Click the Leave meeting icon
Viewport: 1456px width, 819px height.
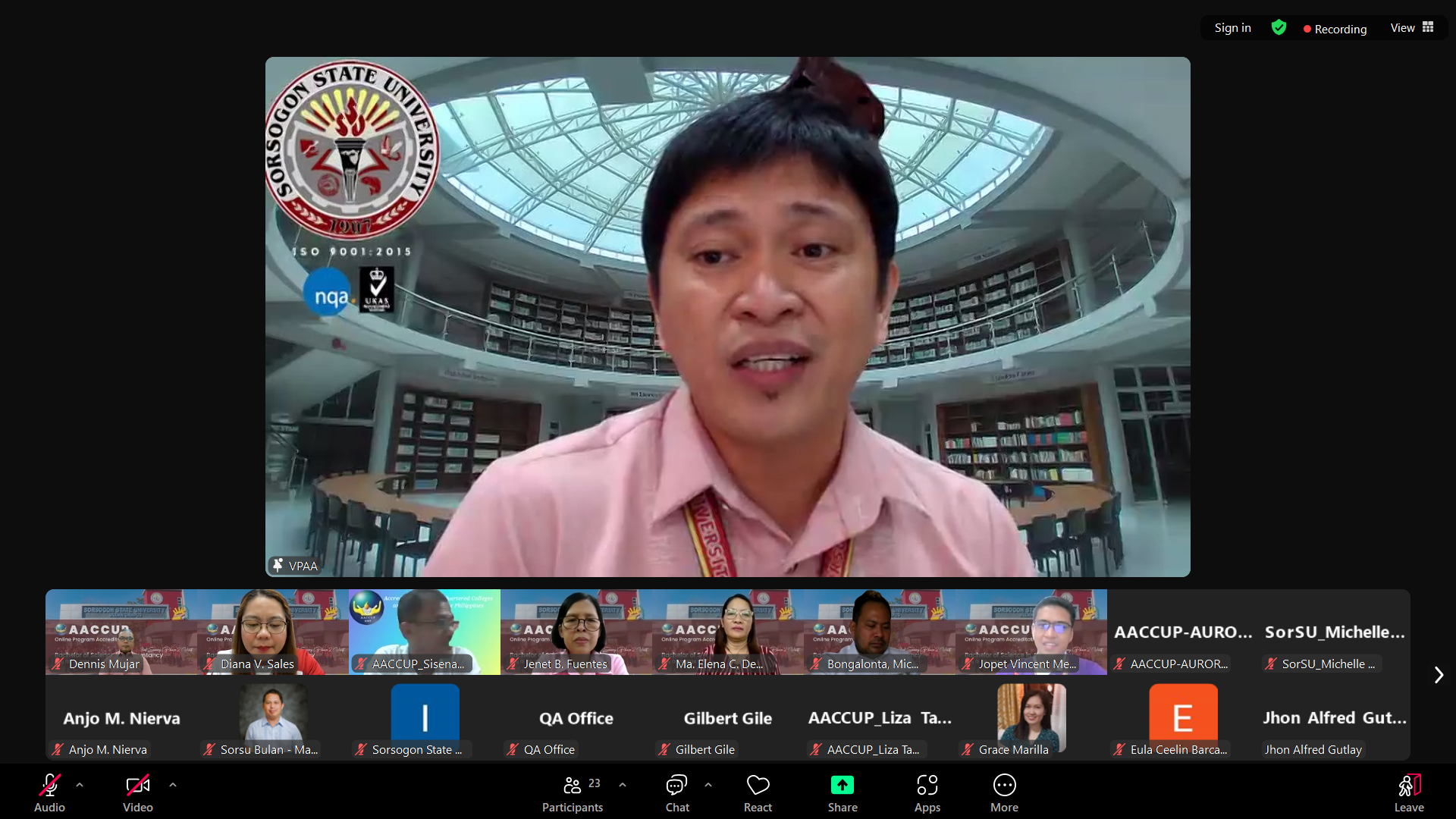point(1409,786)
